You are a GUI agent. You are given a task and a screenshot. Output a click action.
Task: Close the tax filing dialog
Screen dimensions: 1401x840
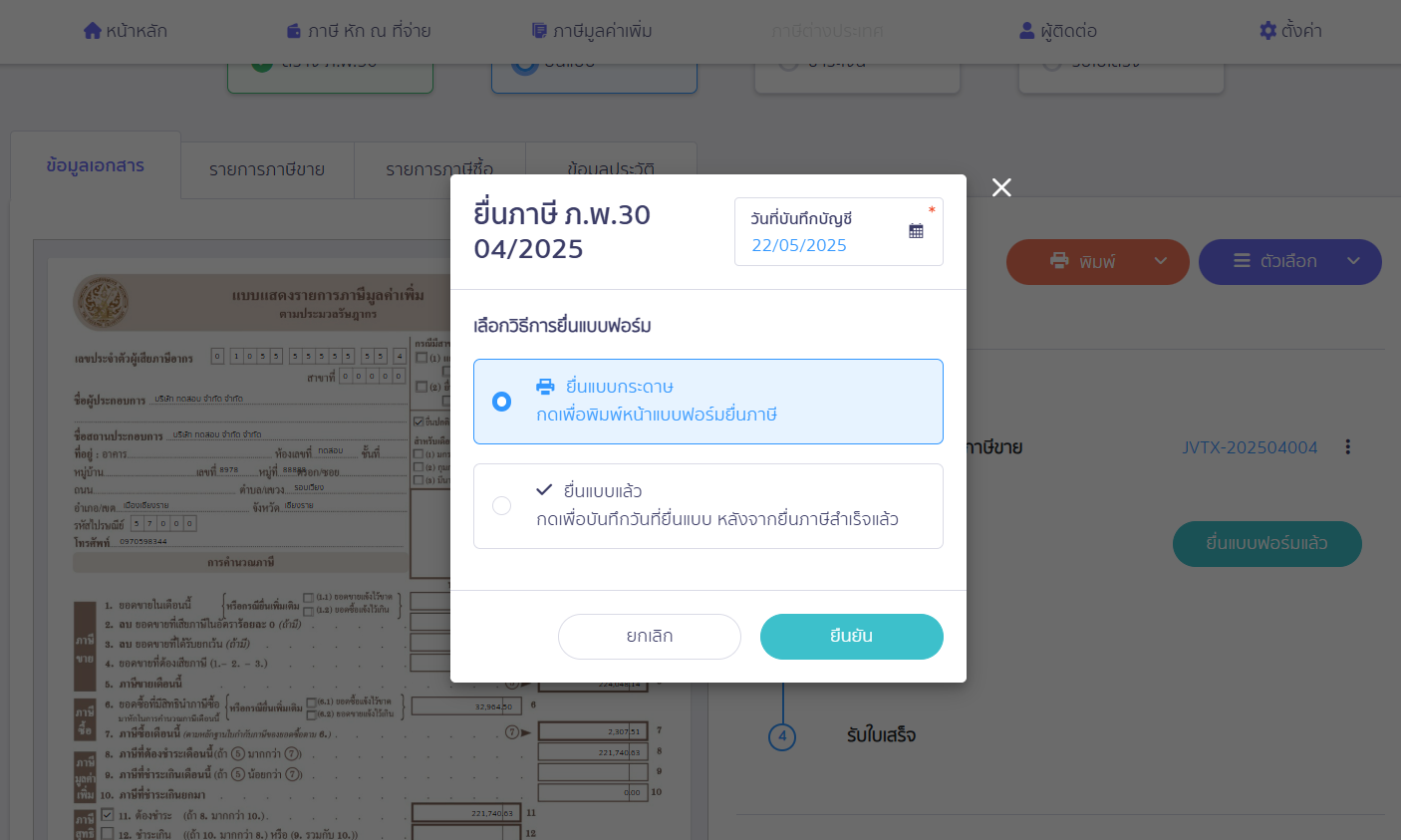click(1001, 187)
